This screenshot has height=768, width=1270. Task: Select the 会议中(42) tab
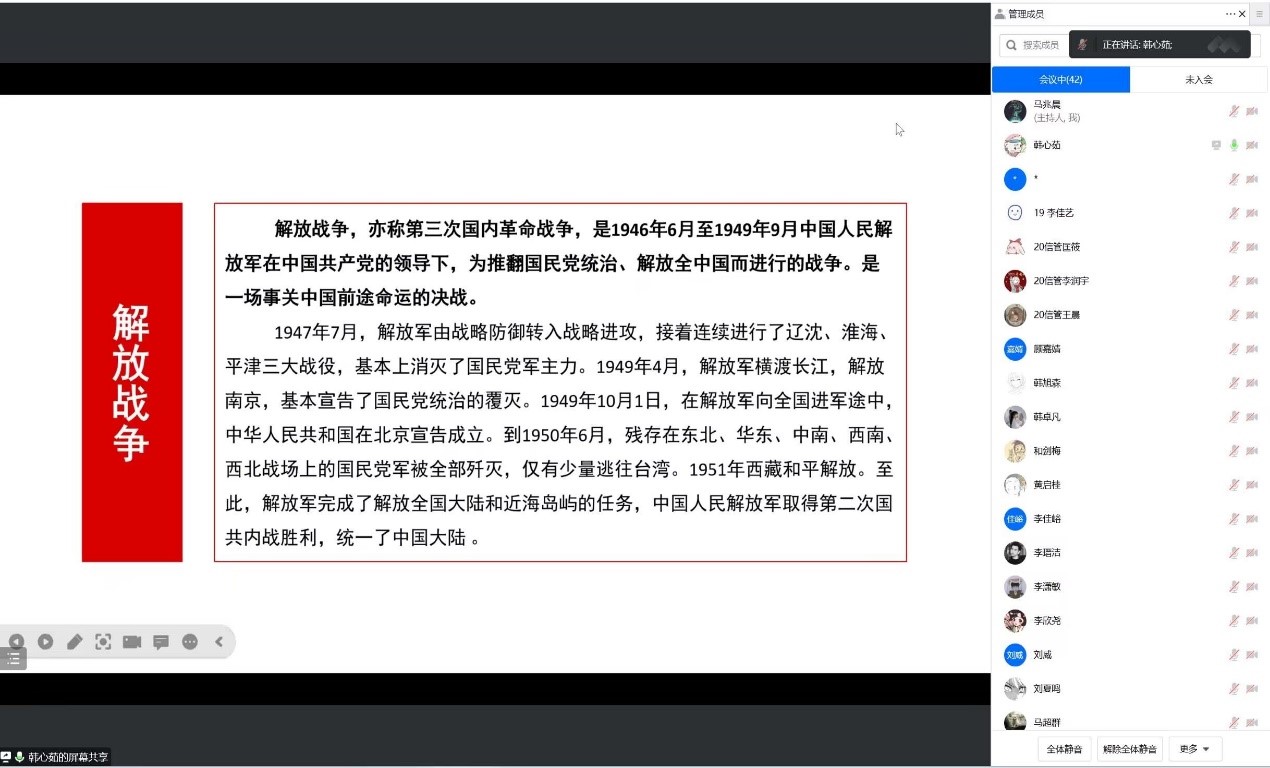[x=1061, y=79]
